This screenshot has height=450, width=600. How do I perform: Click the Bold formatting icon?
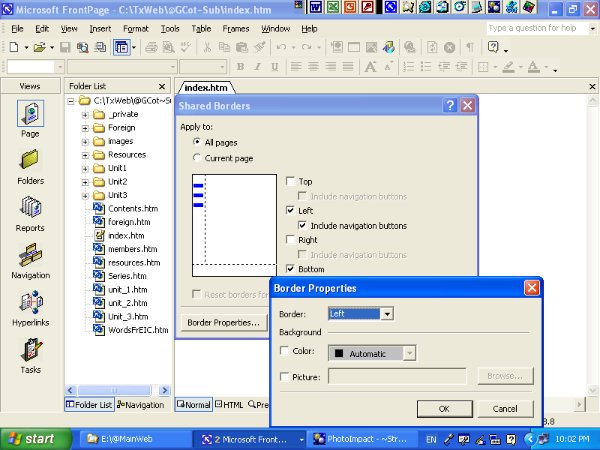coord(240,67)
